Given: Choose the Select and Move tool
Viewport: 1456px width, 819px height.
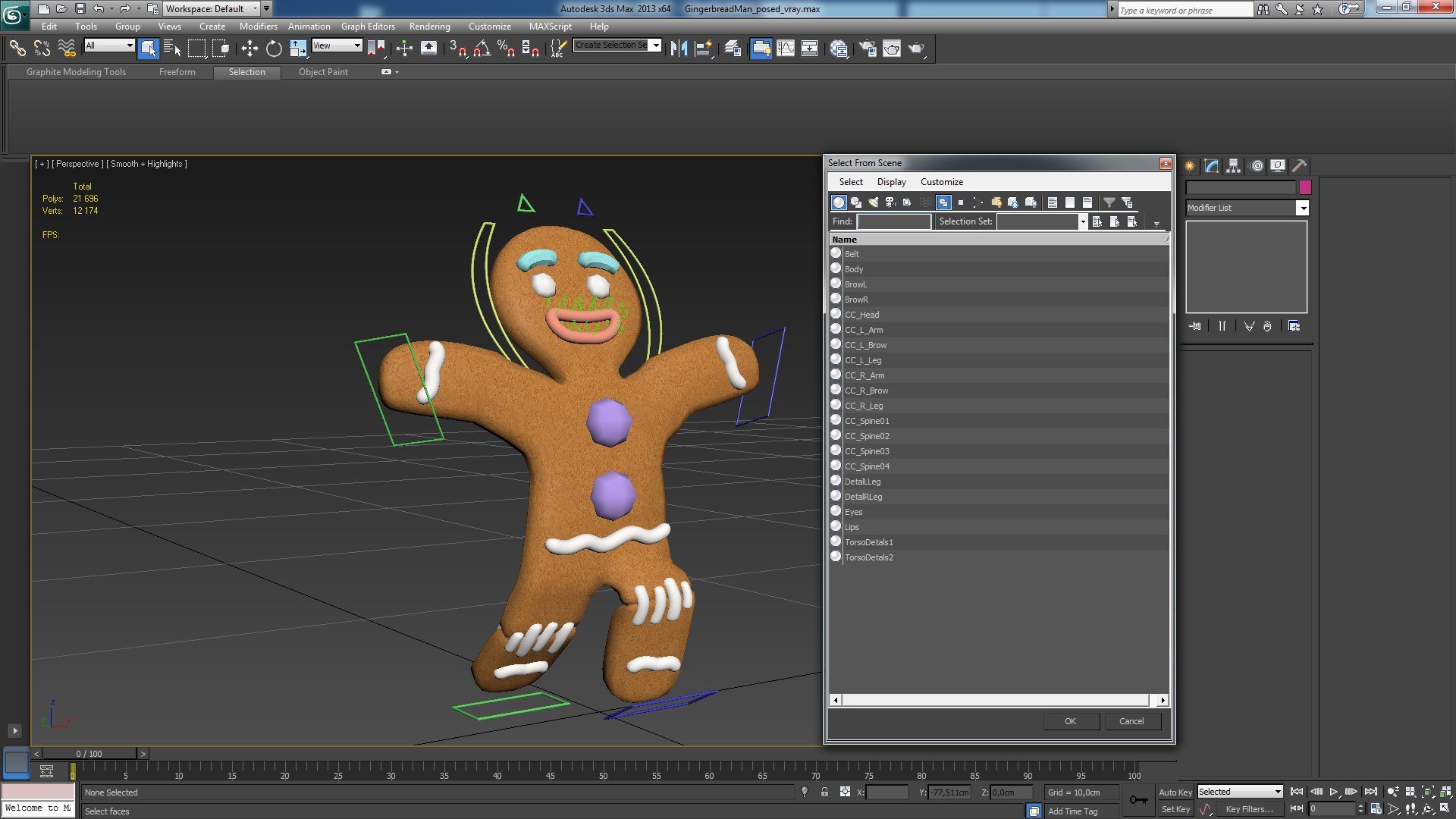Looking at the screenshot, I should pos(249,49).
